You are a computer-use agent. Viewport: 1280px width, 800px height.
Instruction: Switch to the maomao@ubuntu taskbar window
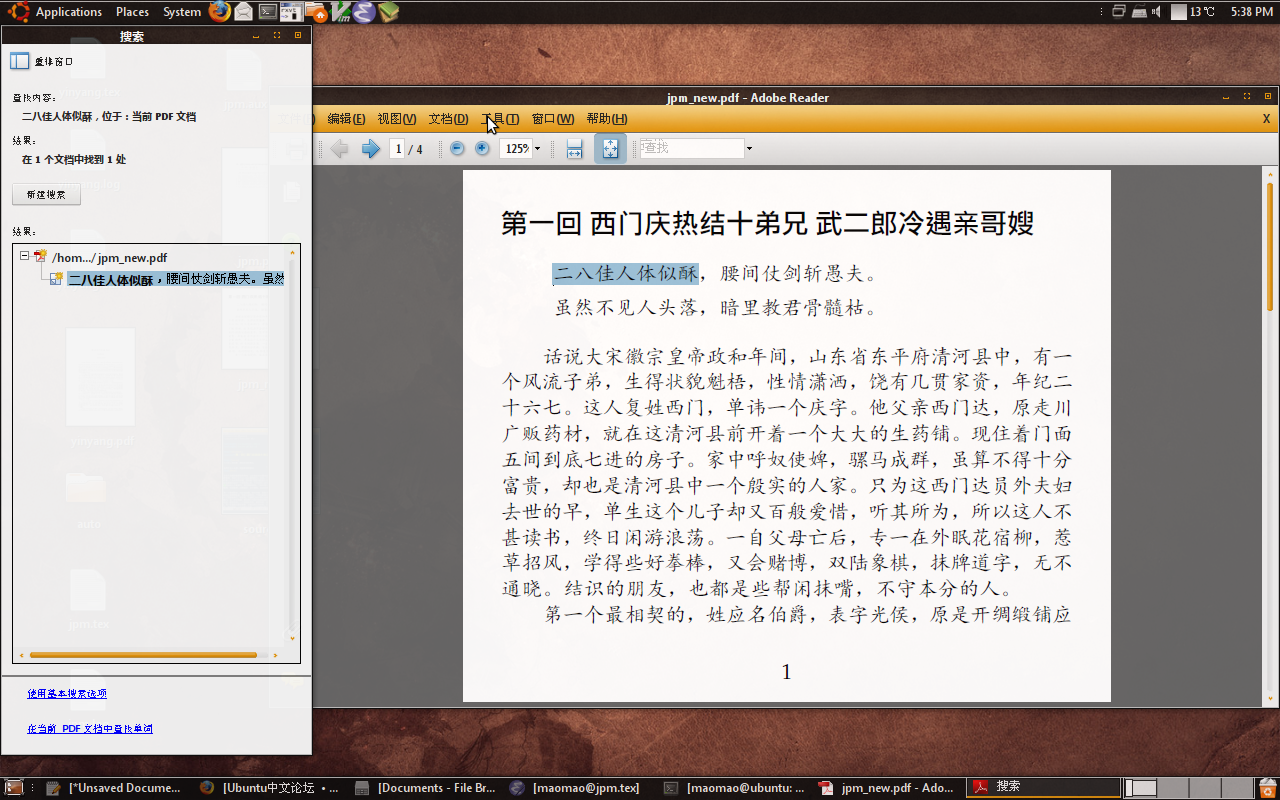coord(735,788)
